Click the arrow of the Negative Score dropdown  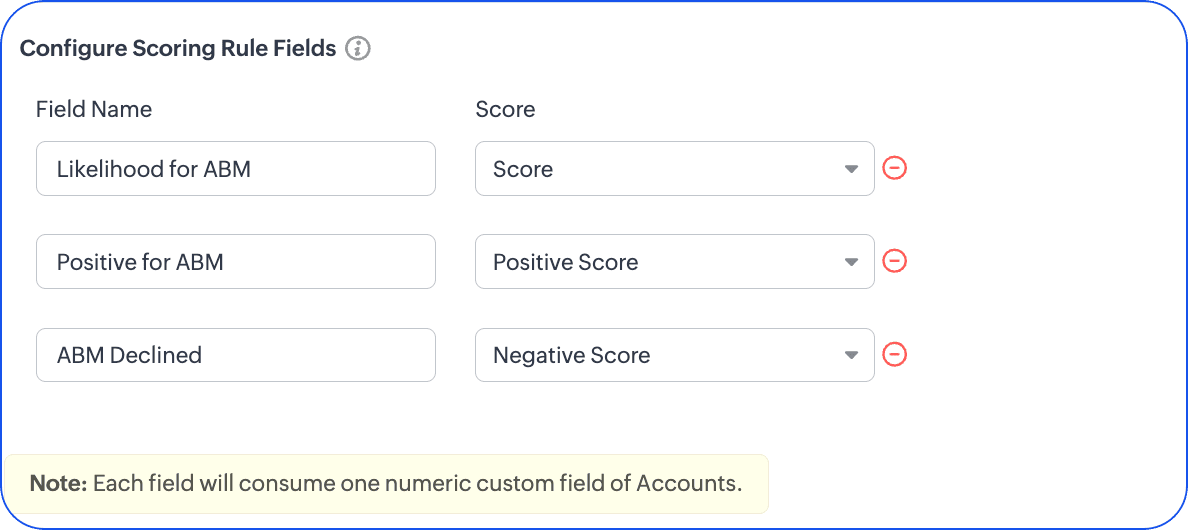pyautogui.click(x=851, y=355)
